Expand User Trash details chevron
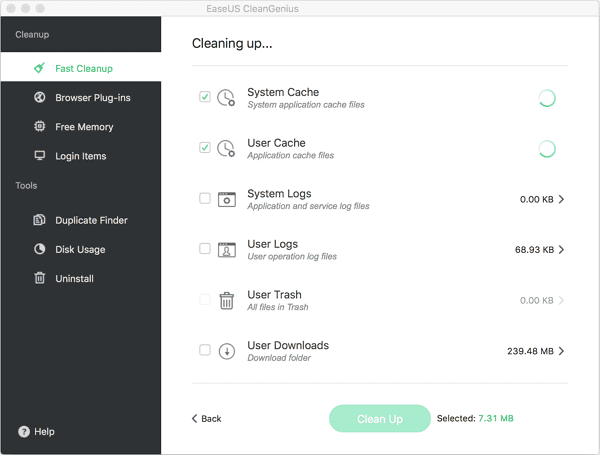 pos(561,300)
